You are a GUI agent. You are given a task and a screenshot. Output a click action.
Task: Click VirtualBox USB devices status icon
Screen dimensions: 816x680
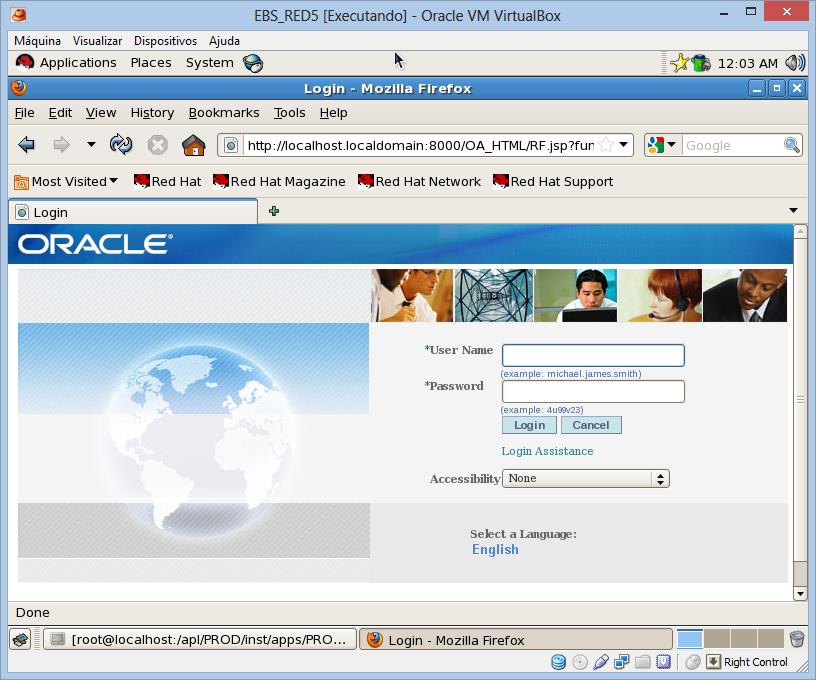point(601,662)
